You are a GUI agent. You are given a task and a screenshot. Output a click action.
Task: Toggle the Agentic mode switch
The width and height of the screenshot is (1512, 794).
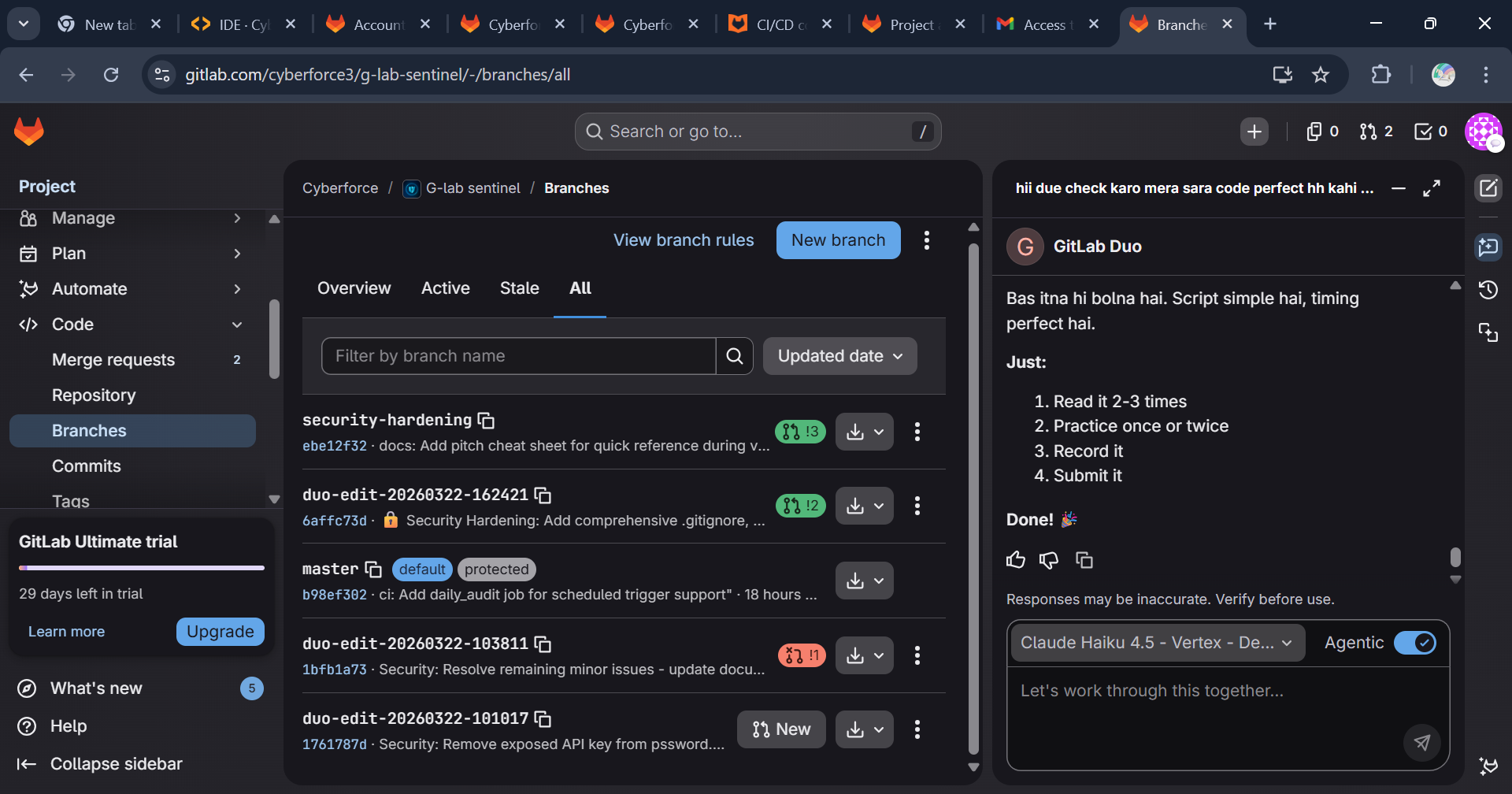1415,643
